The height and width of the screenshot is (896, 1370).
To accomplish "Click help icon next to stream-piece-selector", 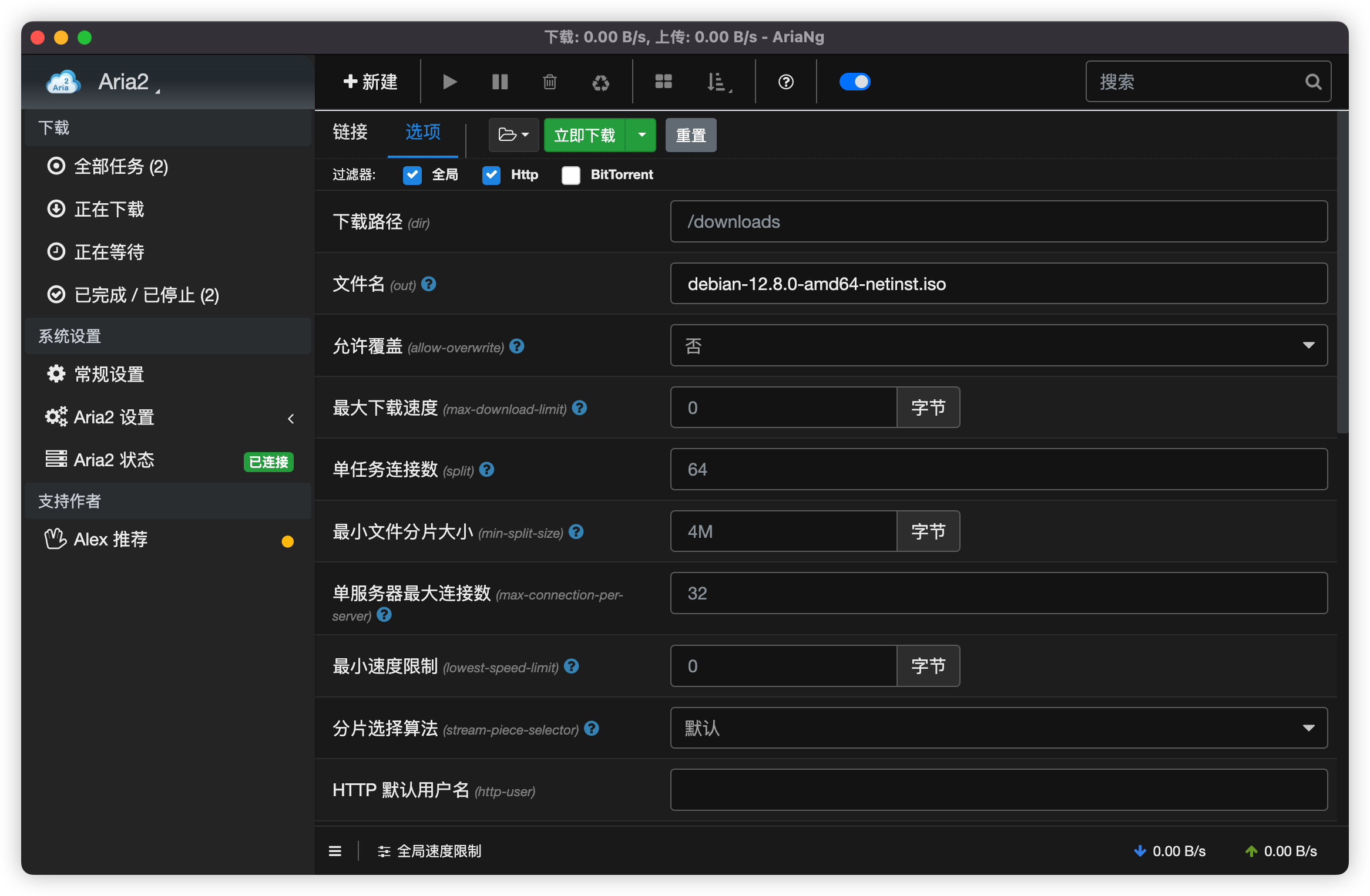I will (x=592, y=729).
